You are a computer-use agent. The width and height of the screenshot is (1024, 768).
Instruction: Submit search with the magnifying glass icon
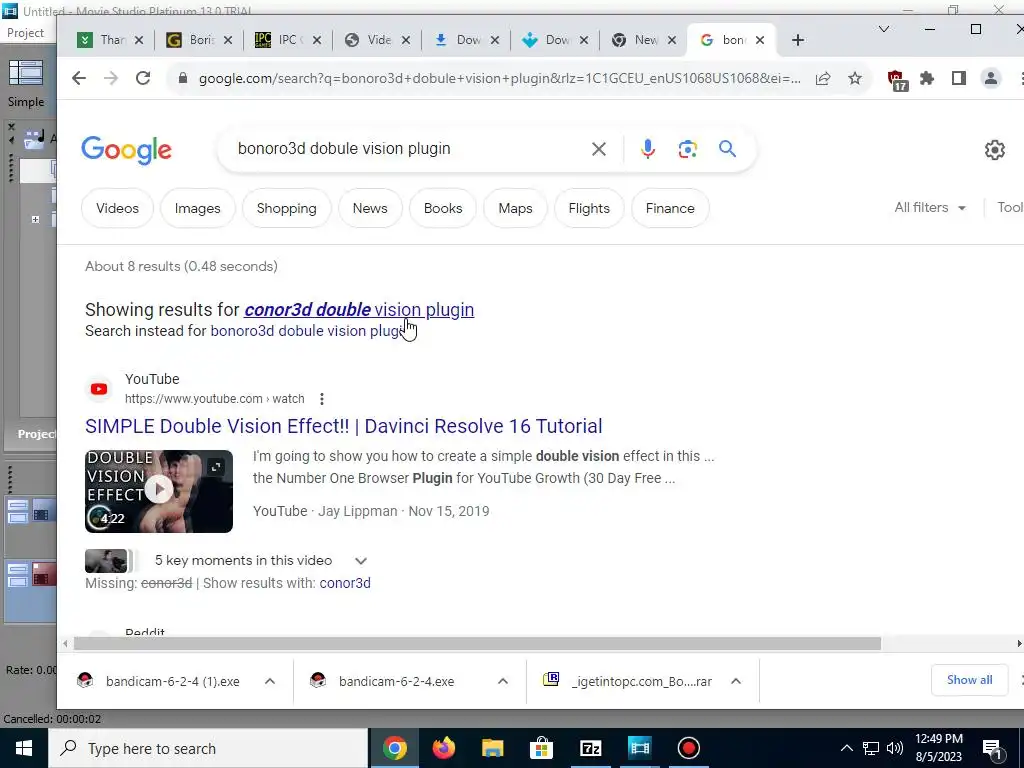click(728, 149)
